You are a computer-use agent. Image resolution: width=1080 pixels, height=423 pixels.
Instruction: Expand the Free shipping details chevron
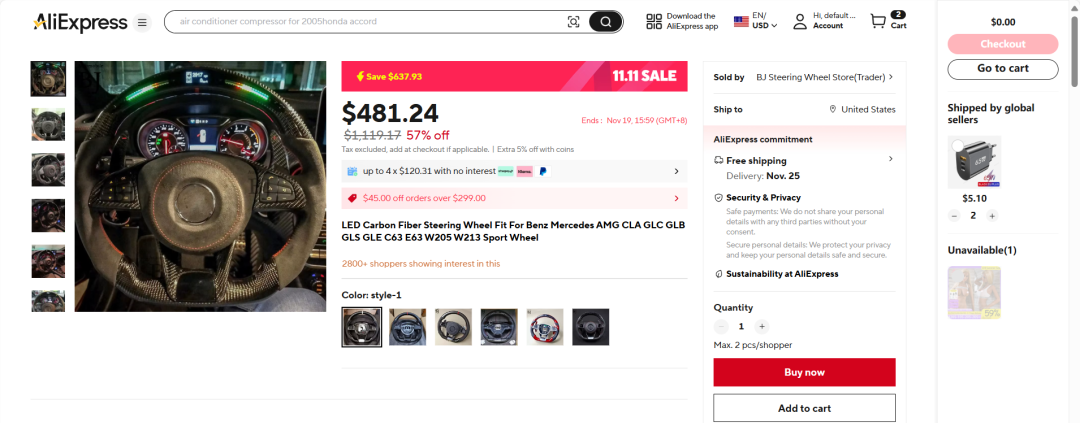point(890,159)
